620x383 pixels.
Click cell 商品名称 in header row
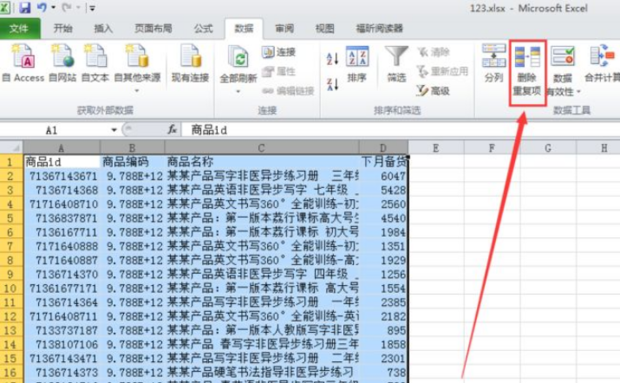pyautogui.click(x=261, y=162)
